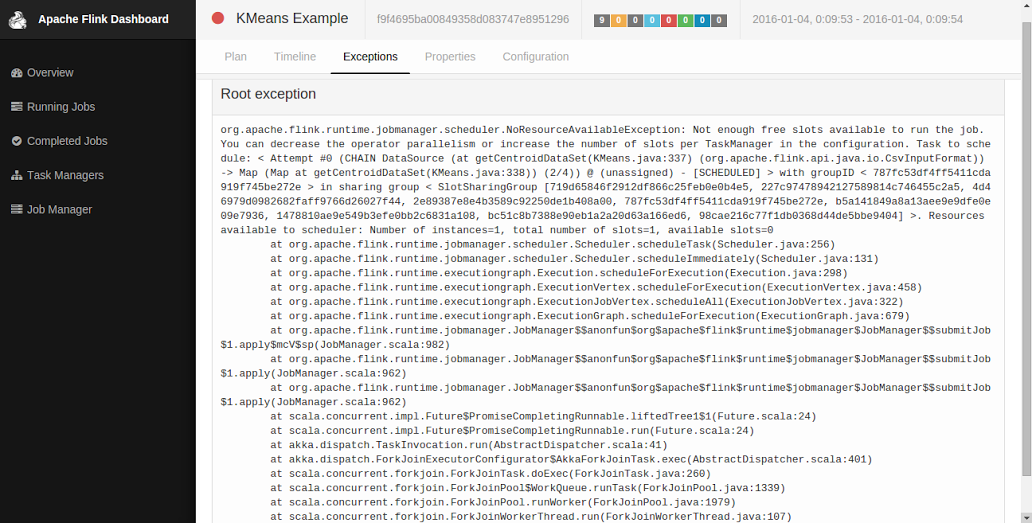
Task: Click the job ID f9f4695ba00849358d083747e8951296
Action: tap(473, 20)
